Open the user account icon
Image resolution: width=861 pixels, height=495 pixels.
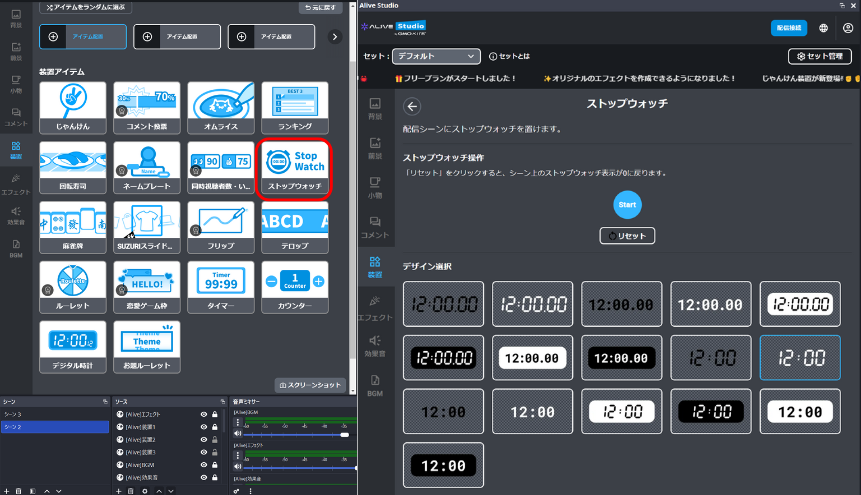click(847, 28)
